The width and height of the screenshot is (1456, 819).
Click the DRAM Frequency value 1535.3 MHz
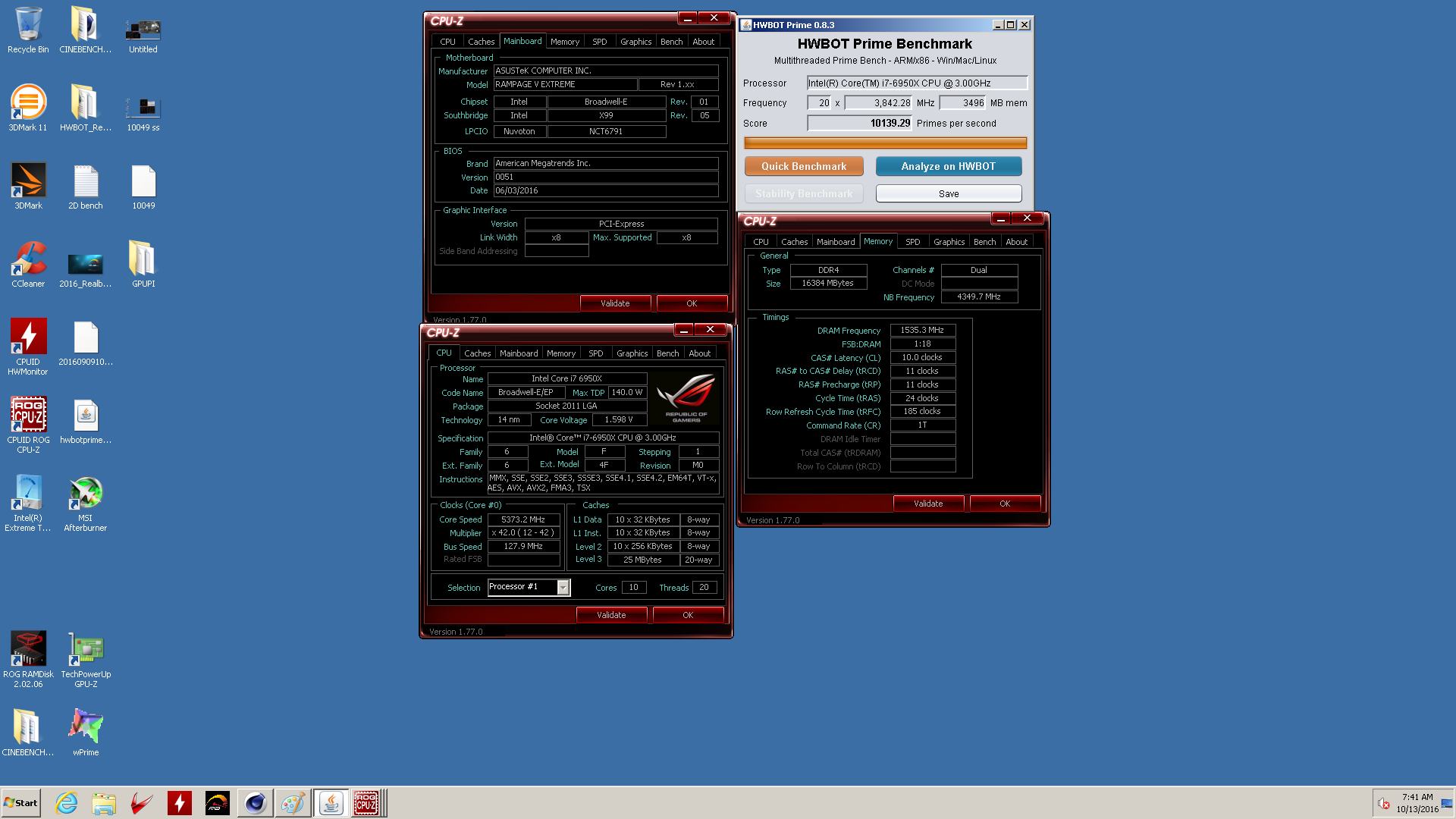[x=922, y=330]
